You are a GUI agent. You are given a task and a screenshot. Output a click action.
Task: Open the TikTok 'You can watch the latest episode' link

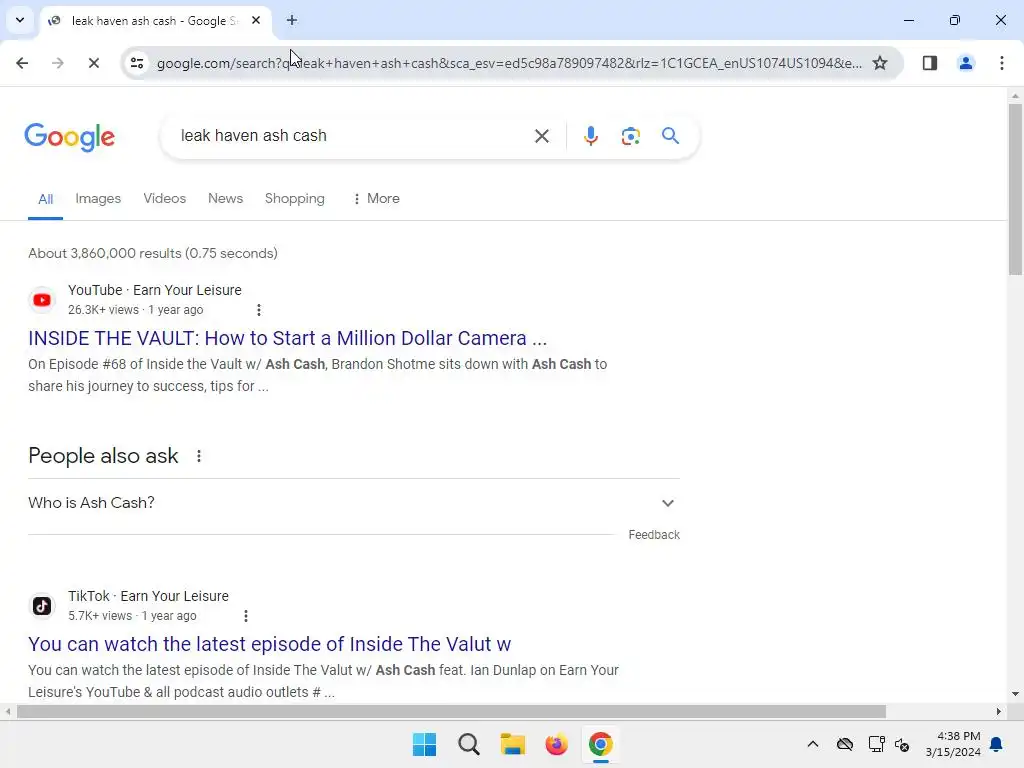coord(269,644)
